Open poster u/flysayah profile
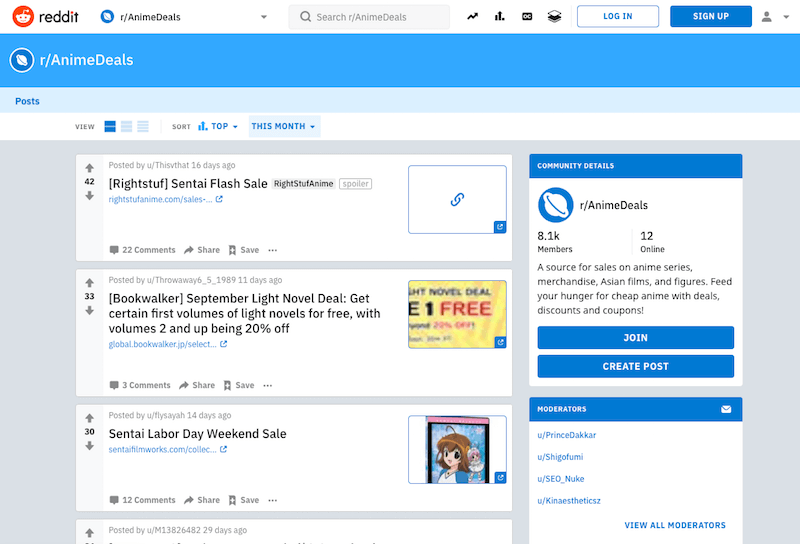800x544 pixels. (x=166, y=415)
